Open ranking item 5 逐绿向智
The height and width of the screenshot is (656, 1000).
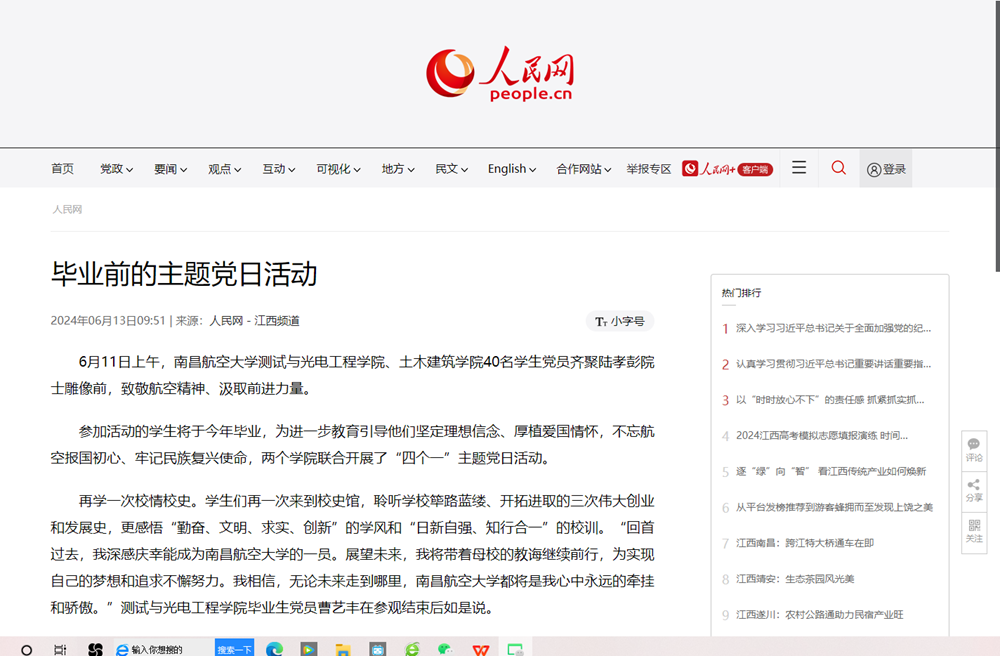830,471
